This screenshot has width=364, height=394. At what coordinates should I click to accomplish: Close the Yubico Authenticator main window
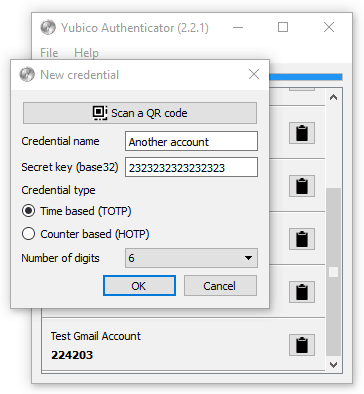329,27
